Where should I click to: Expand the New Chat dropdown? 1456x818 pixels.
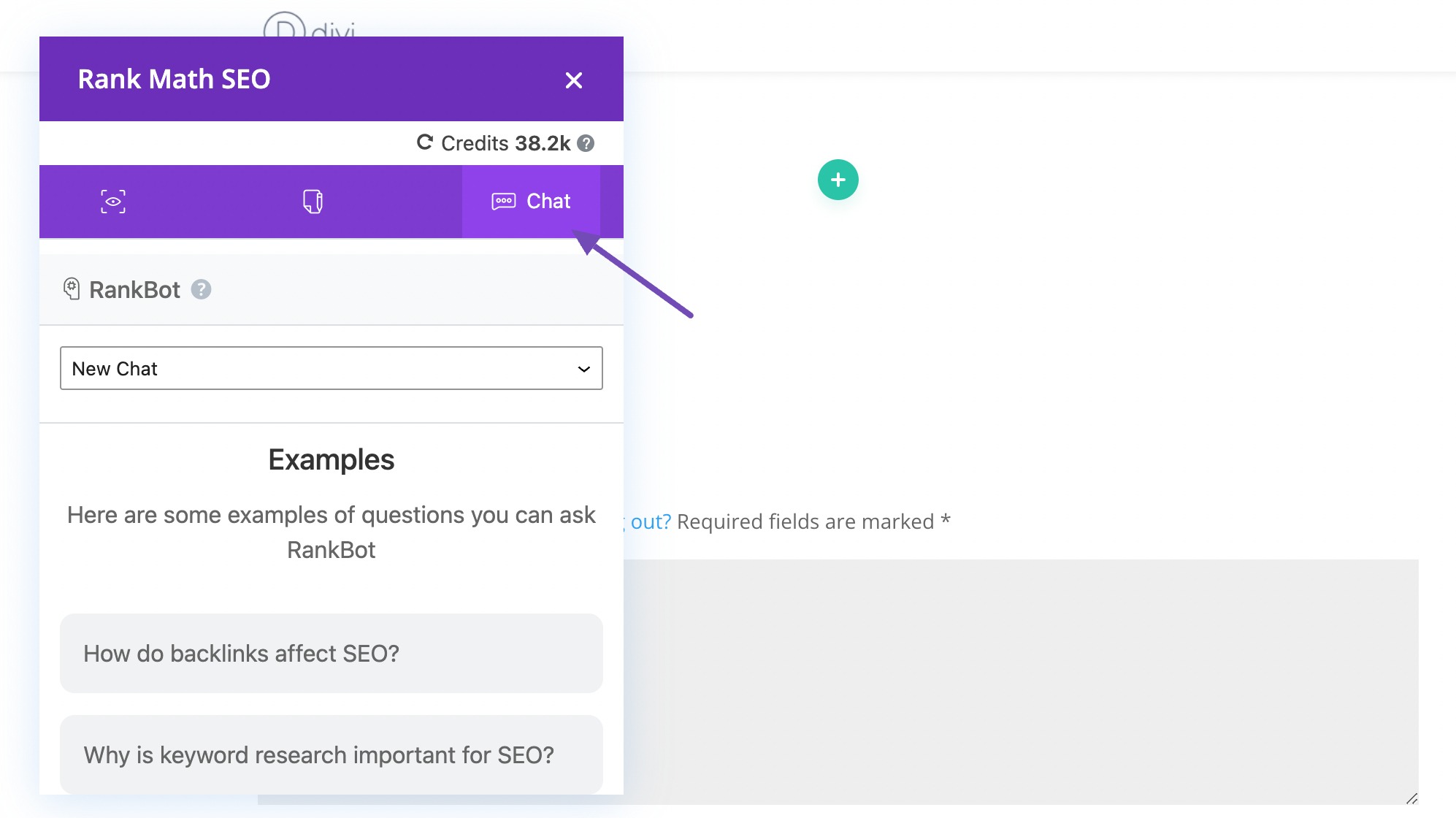coord(332,368)
